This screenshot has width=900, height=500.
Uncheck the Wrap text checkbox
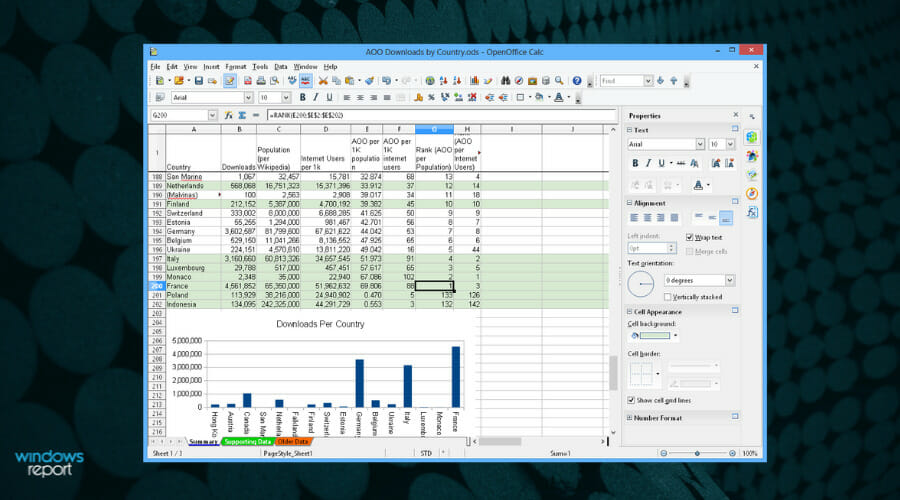click(x=689, y=237)
